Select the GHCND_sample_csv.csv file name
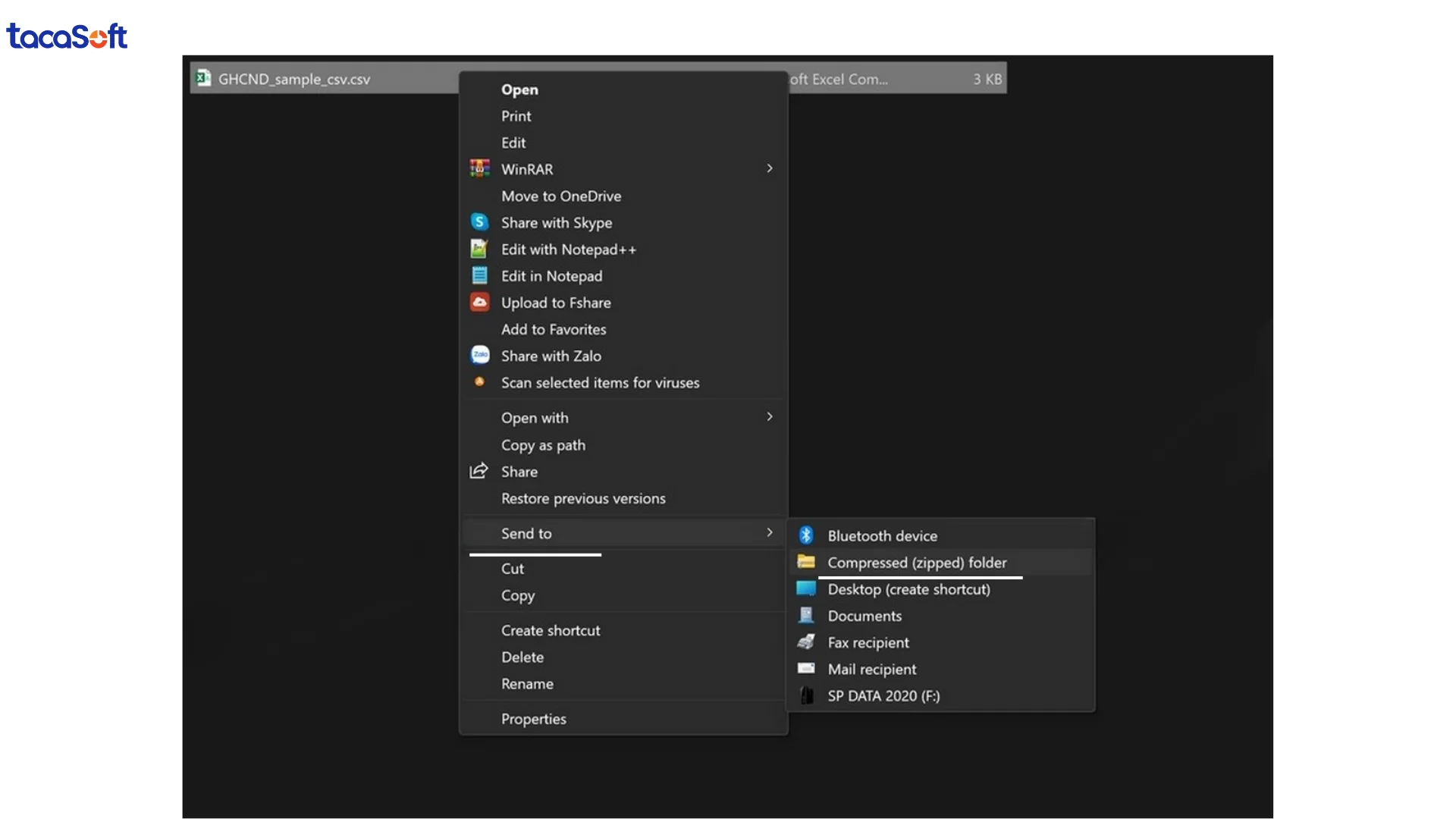This screenshot has width=1456, height=819. 294,79
